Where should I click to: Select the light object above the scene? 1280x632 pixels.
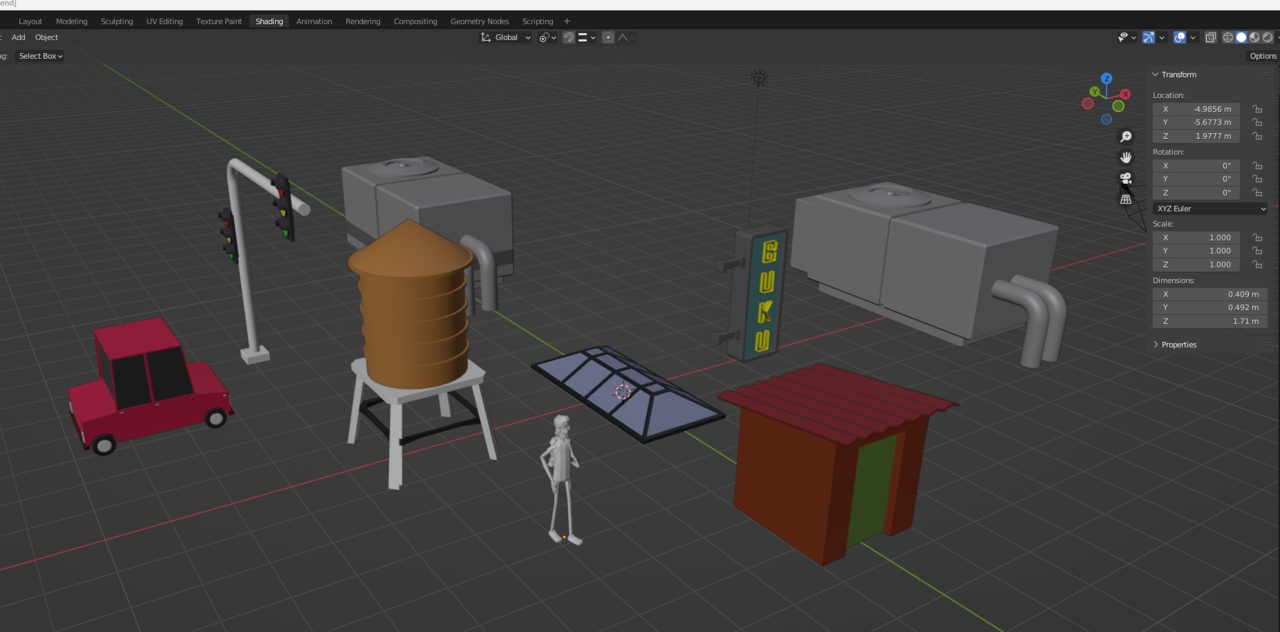pyautogui.click(x=759, y=78)
